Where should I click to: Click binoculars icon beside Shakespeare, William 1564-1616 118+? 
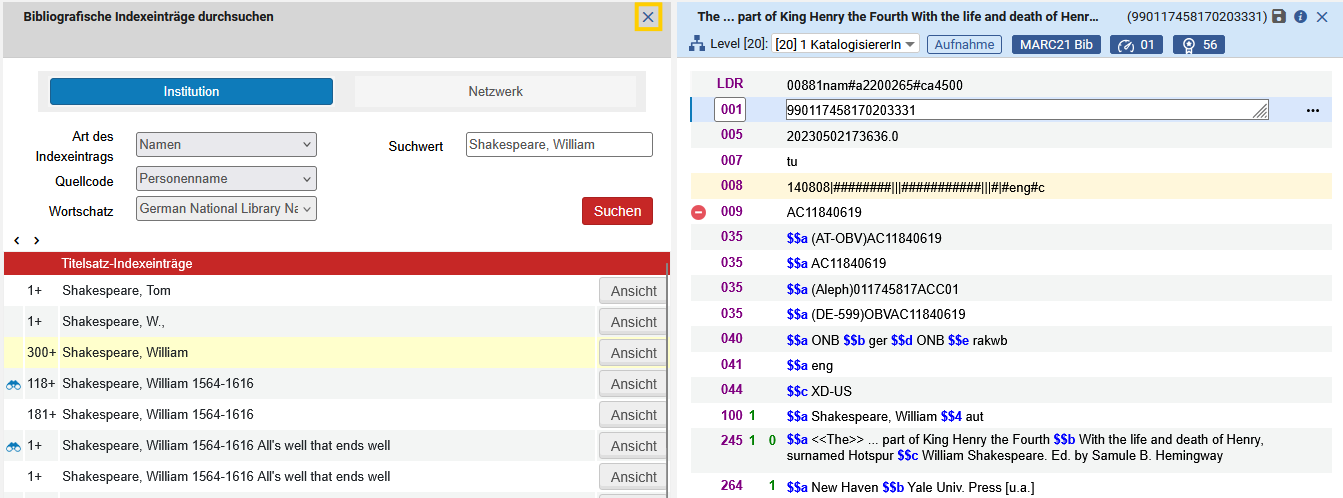13,384
